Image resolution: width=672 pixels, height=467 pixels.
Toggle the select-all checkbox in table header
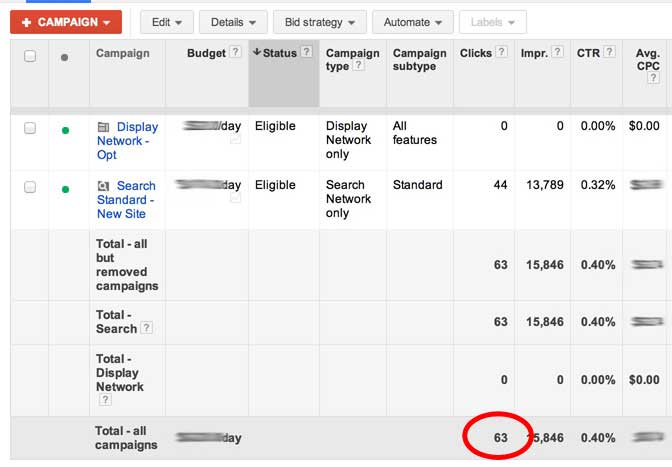[30, 57]
